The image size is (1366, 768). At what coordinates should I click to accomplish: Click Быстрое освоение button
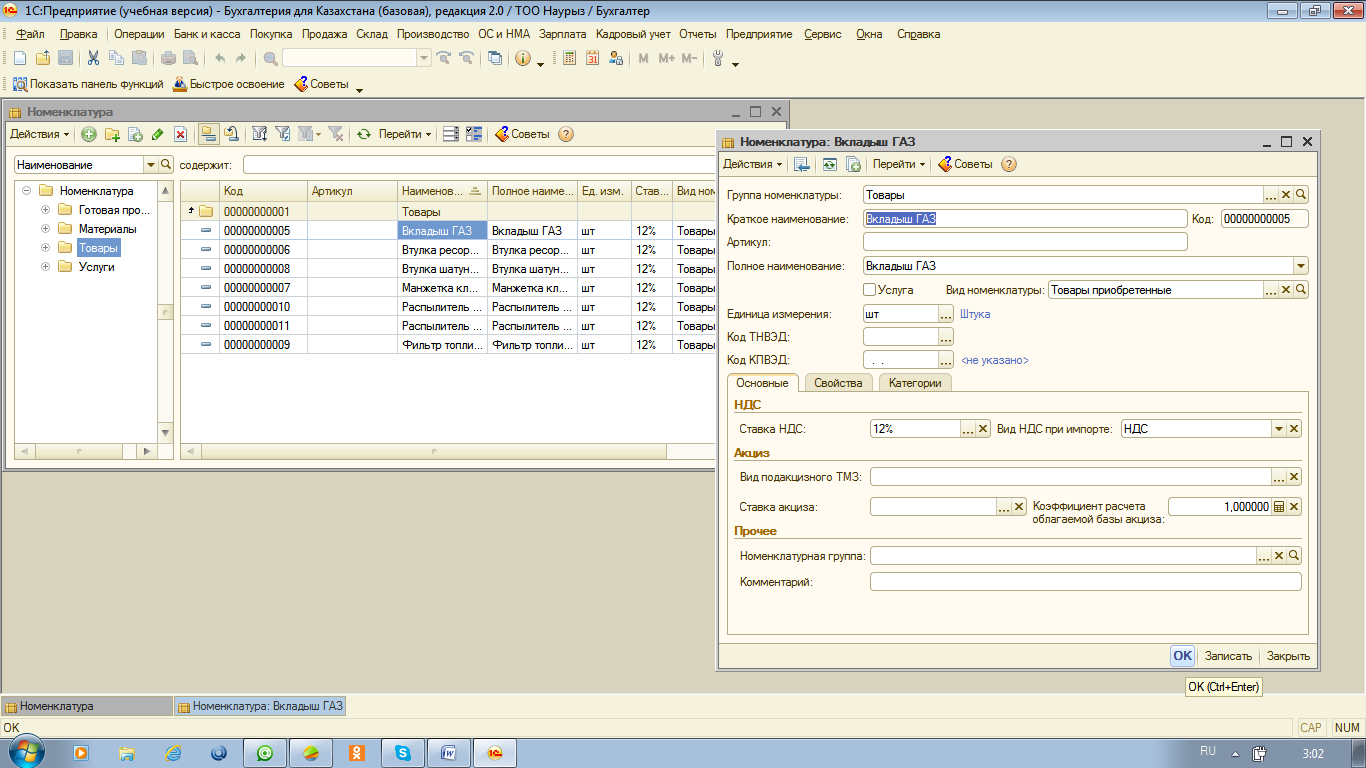tap(230, 84)
